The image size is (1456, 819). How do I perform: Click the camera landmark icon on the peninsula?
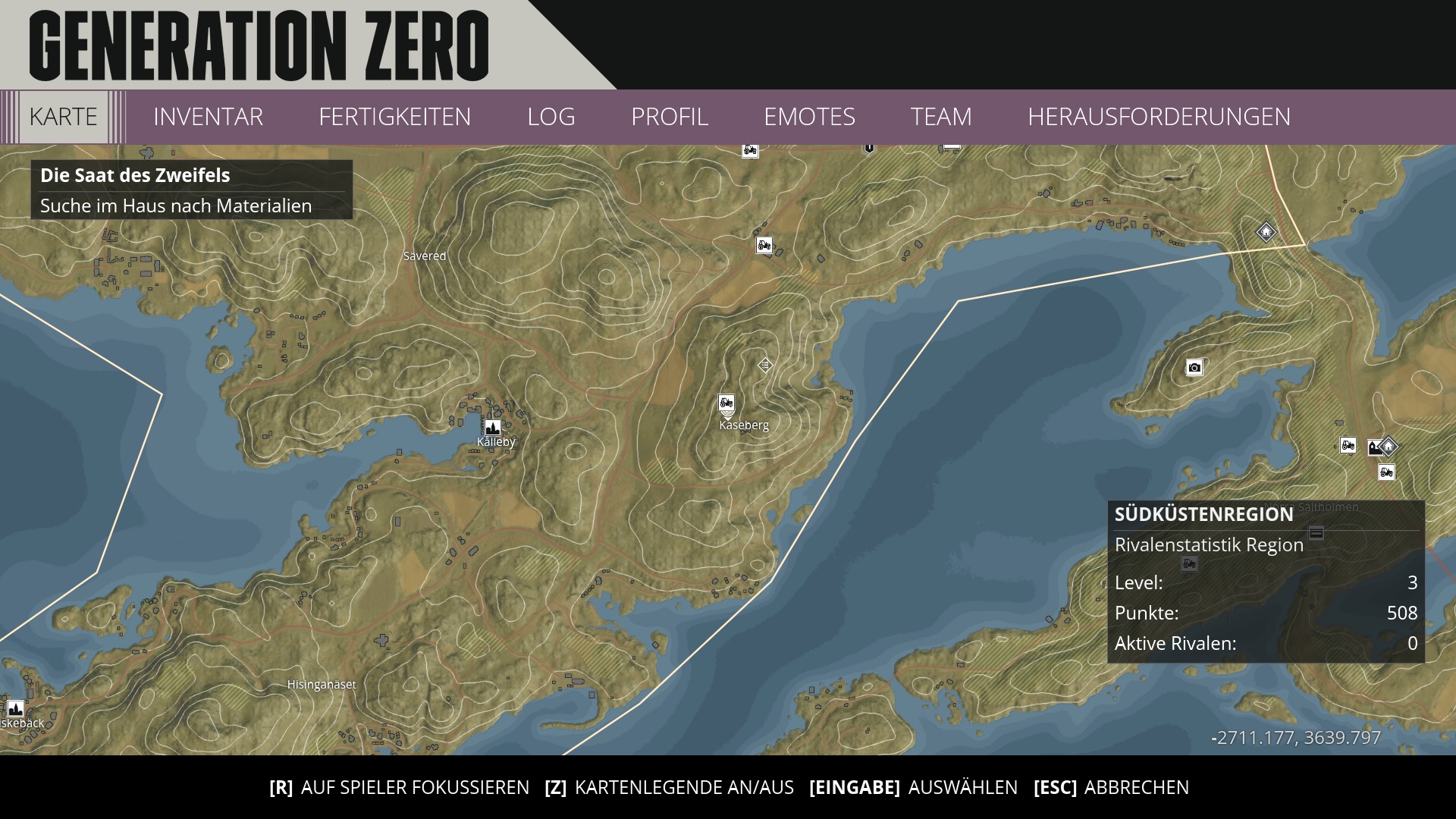click(1194, 368)
